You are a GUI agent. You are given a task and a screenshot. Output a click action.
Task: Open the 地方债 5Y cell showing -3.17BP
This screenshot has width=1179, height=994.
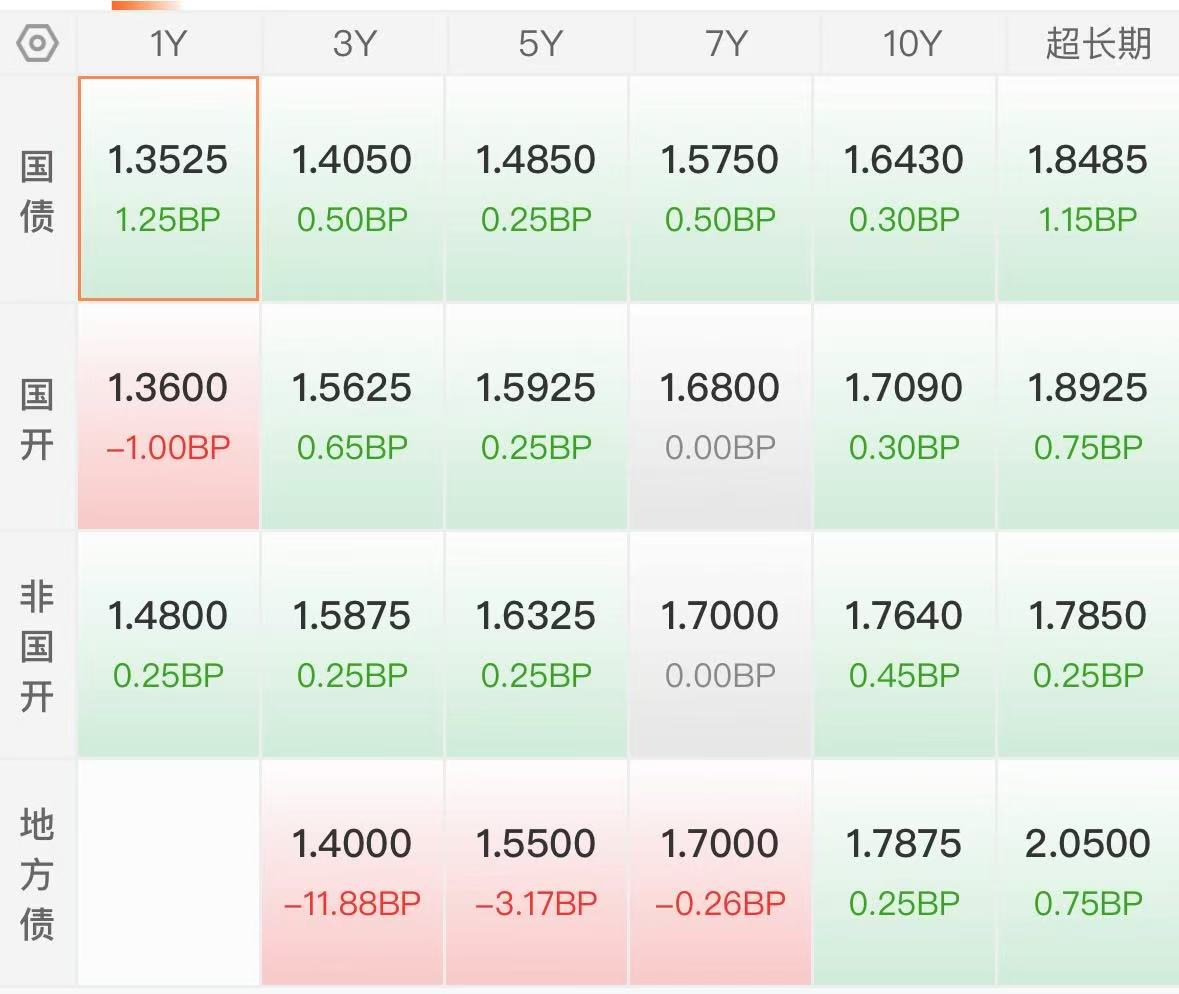click(x=536, y=872)
